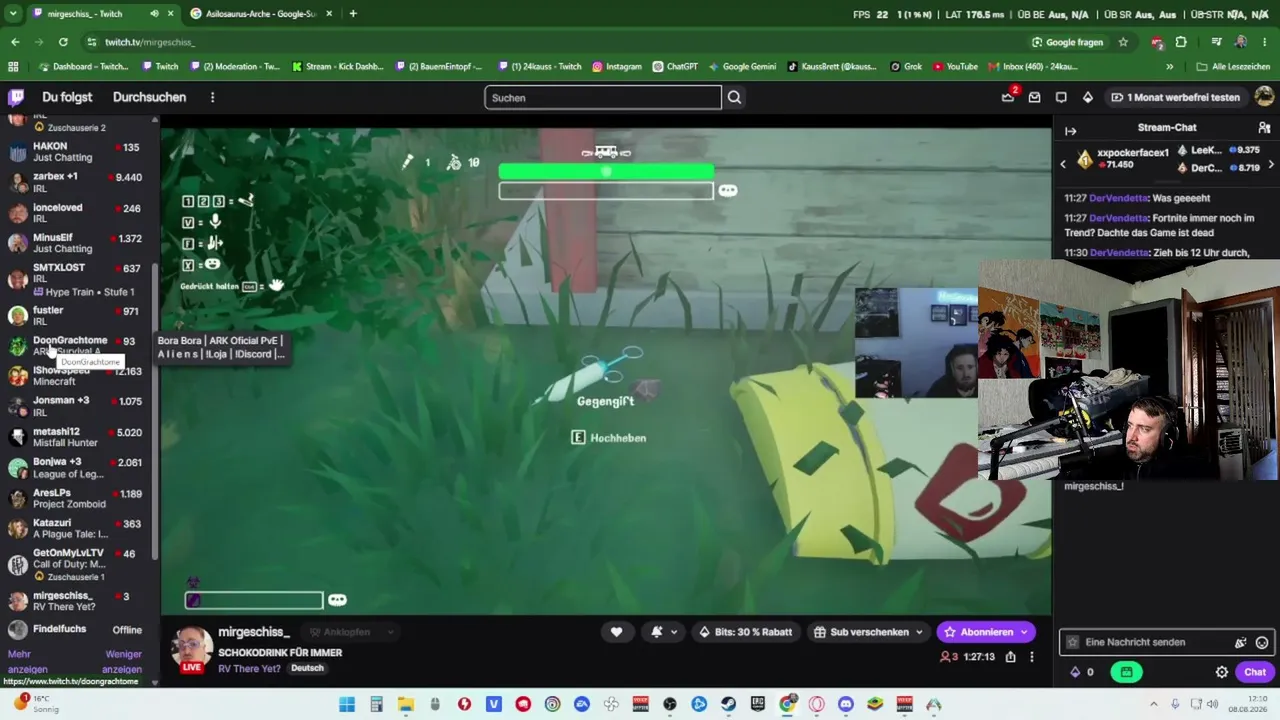Click the follow heart button
Screen dimensions: 1280x720
pyautogui.click(x=616, y=632)
